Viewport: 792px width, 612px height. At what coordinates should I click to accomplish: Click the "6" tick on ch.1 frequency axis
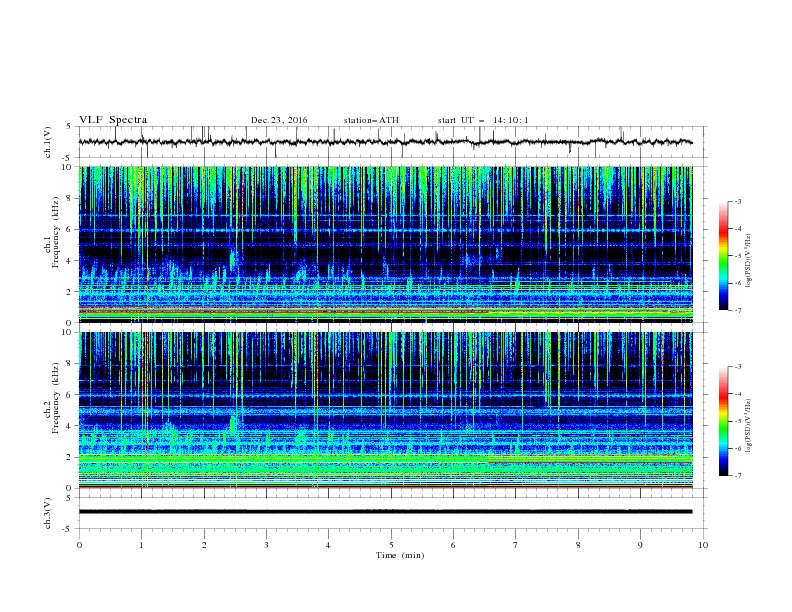[x=69, y=229]
